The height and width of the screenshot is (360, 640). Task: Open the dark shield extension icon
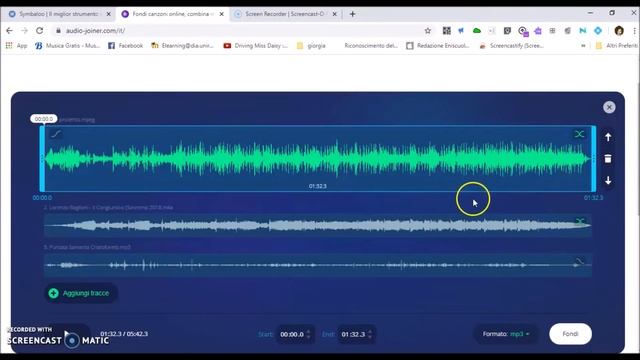pos(507,31)
